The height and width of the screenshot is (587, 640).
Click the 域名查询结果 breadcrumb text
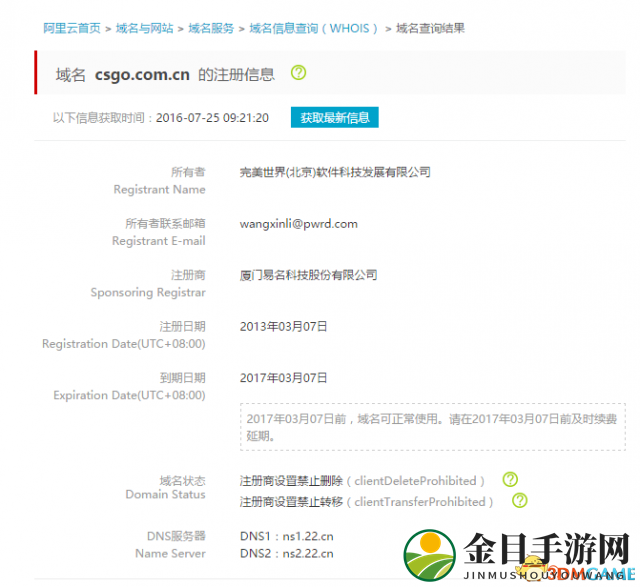coord(430,28)
